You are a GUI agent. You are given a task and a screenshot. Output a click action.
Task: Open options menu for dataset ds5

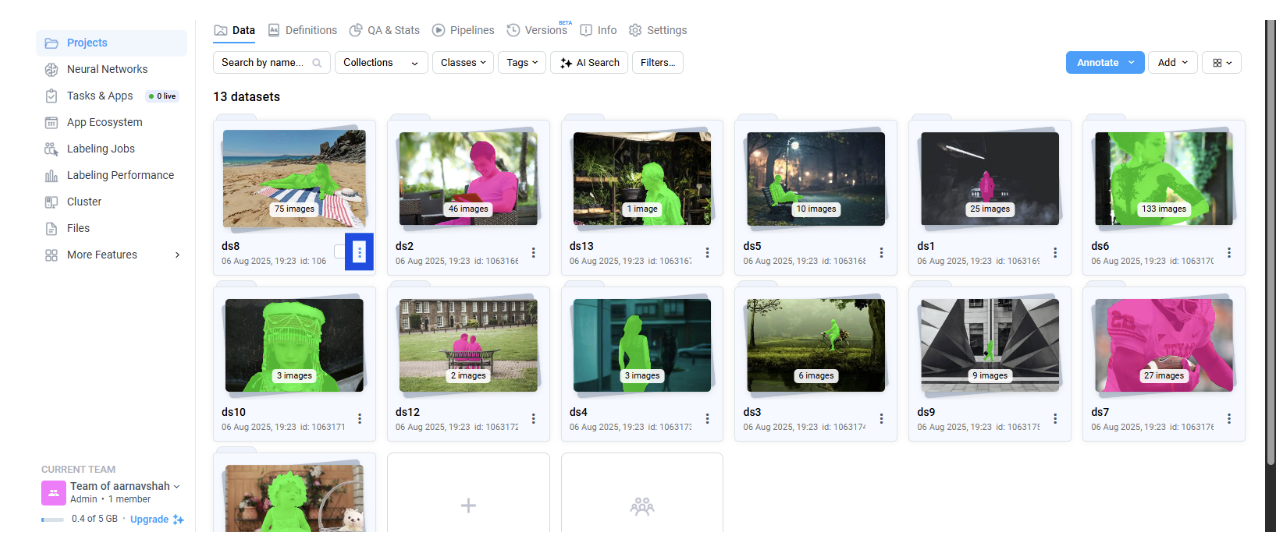881,253
